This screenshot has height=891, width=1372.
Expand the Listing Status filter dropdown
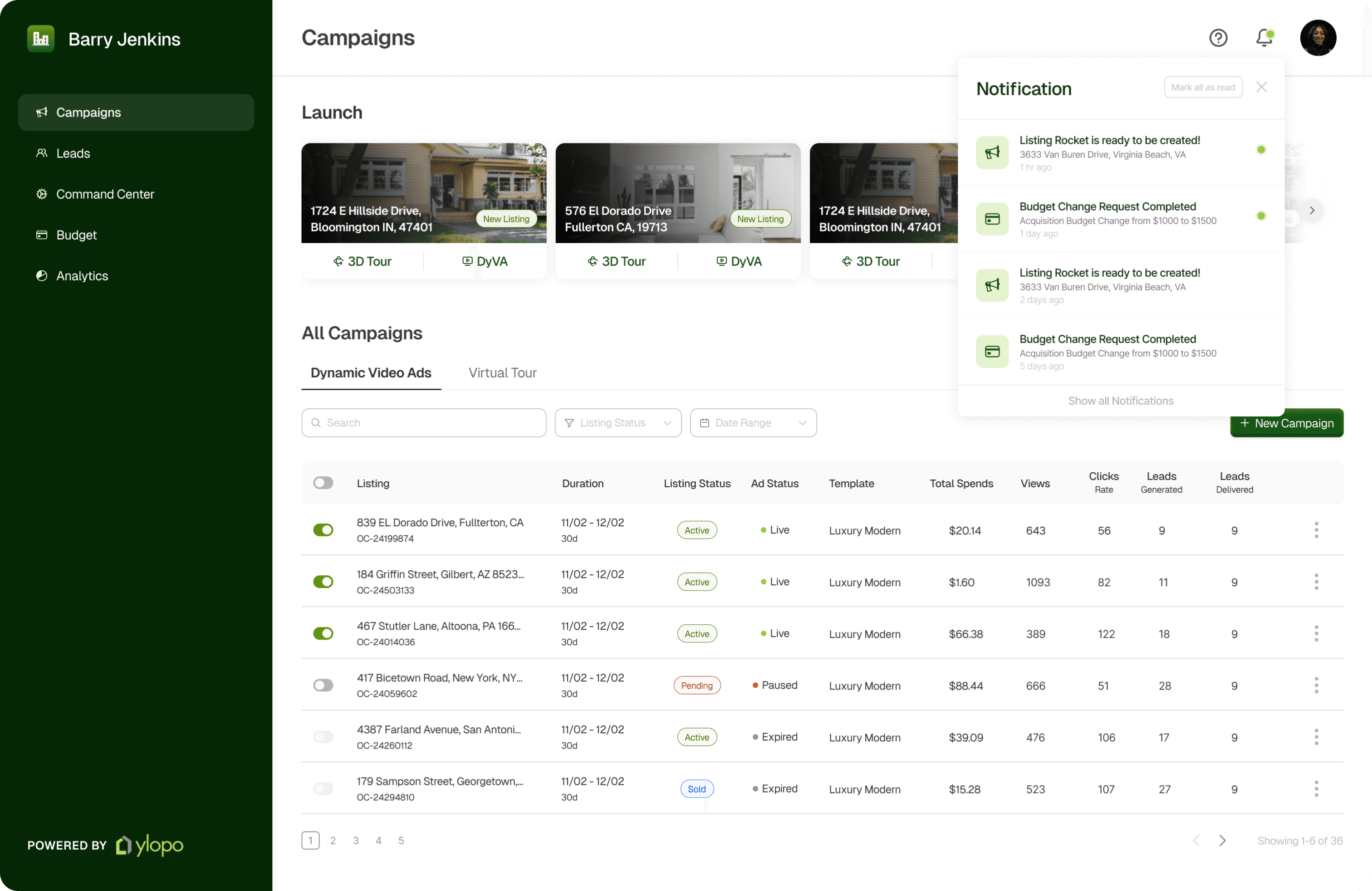tap(618, 422)
